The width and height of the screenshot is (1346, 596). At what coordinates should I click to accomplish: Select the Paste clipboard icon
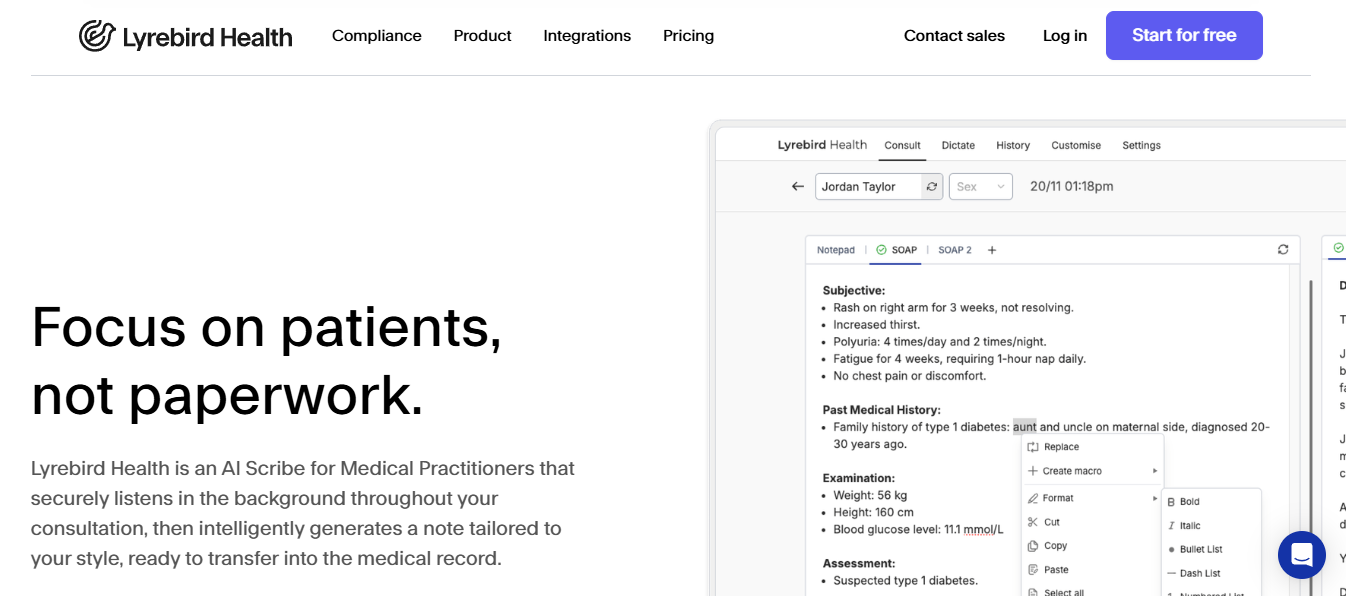click(1033, 570)
